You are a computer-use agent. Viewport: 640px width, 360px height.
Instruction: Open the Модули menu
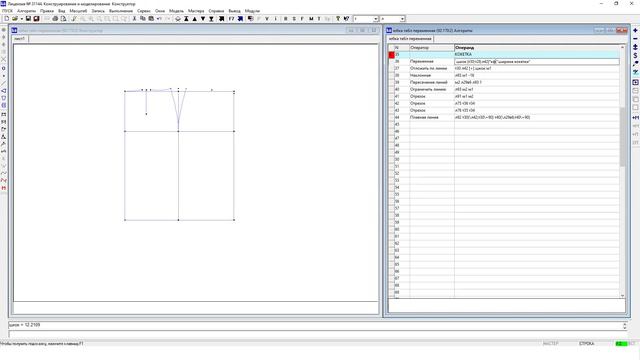[252, 11]
